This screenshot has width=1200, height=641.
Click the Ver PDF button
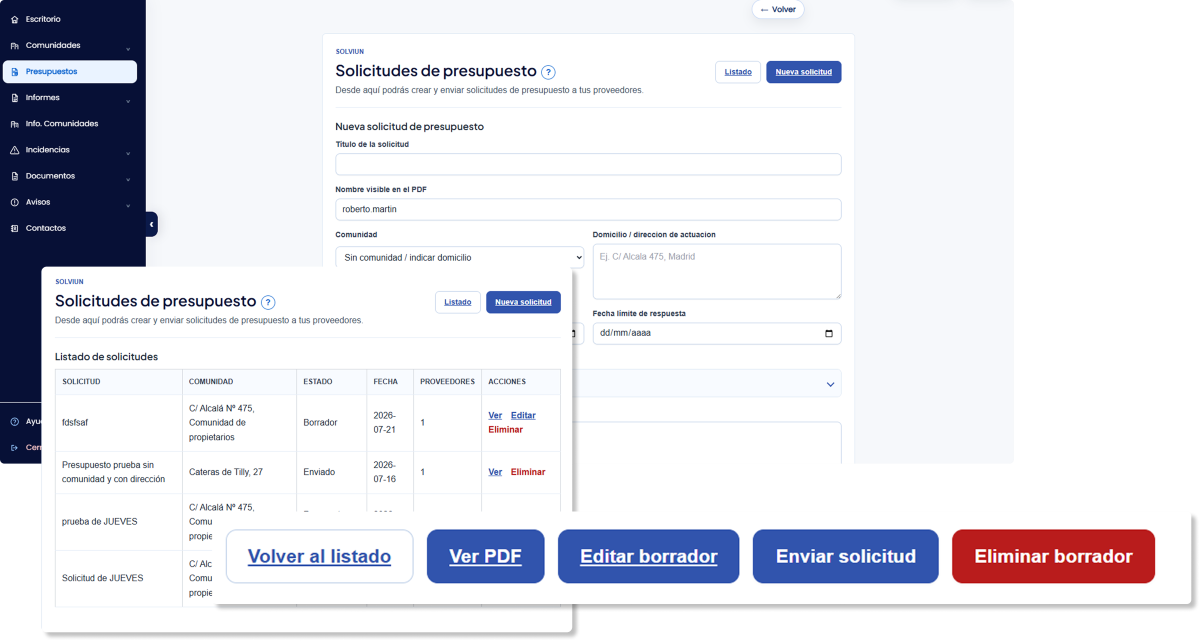pos(485,556)
